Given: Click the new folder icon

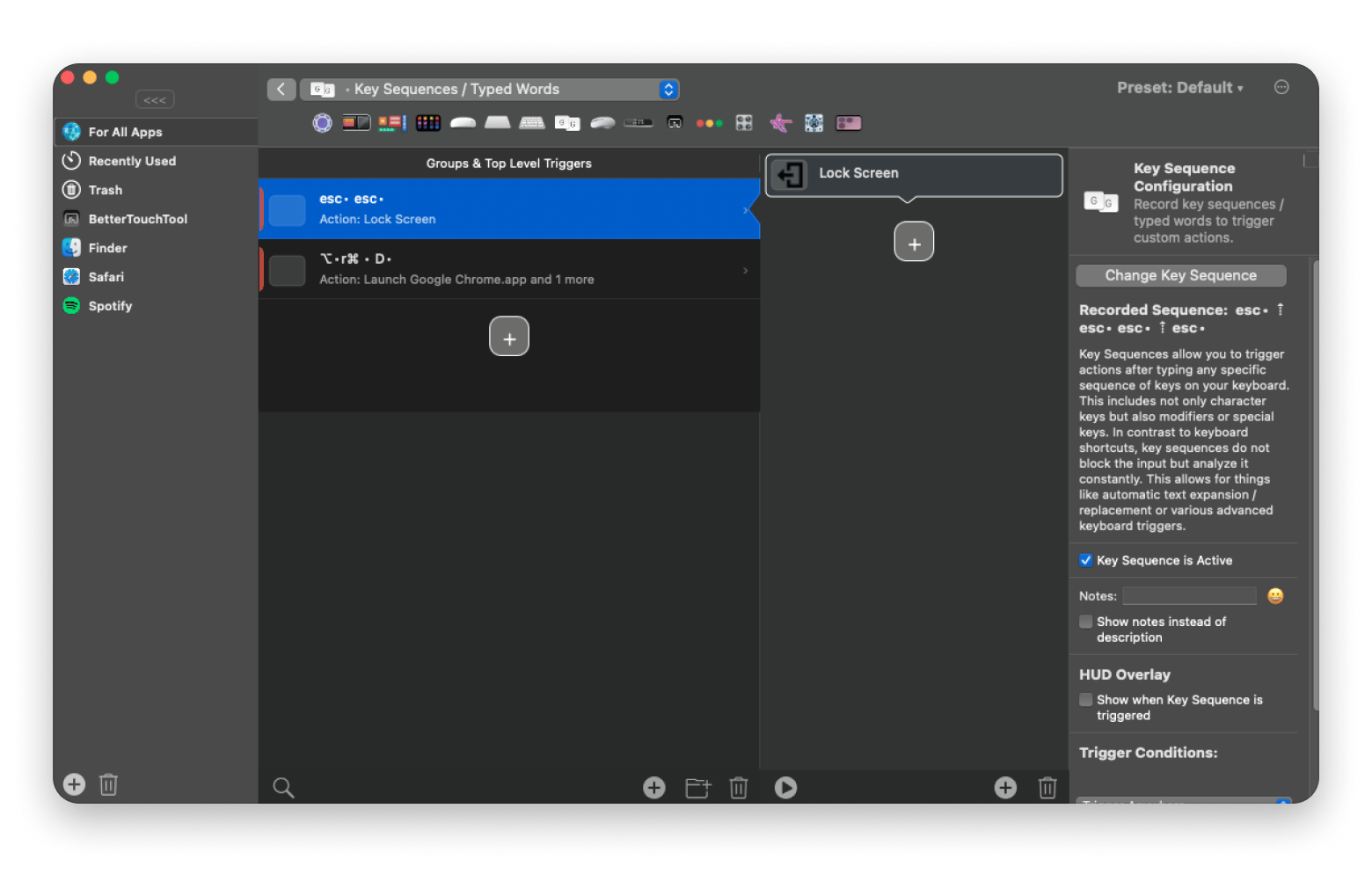Looking at the screenshot, I should tap(697, 788).
